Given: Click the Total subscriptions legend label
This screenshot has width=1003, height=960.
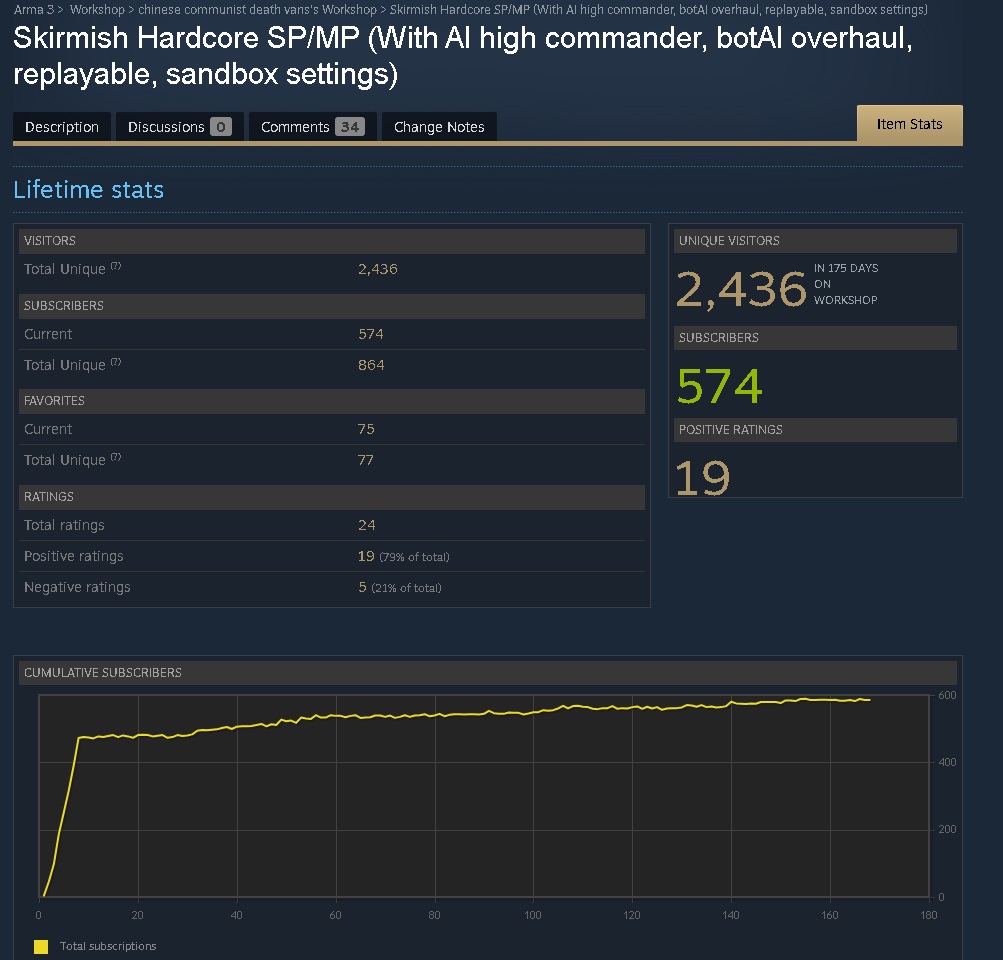Looking at the screenshot, I should click(x=108, y=946).
